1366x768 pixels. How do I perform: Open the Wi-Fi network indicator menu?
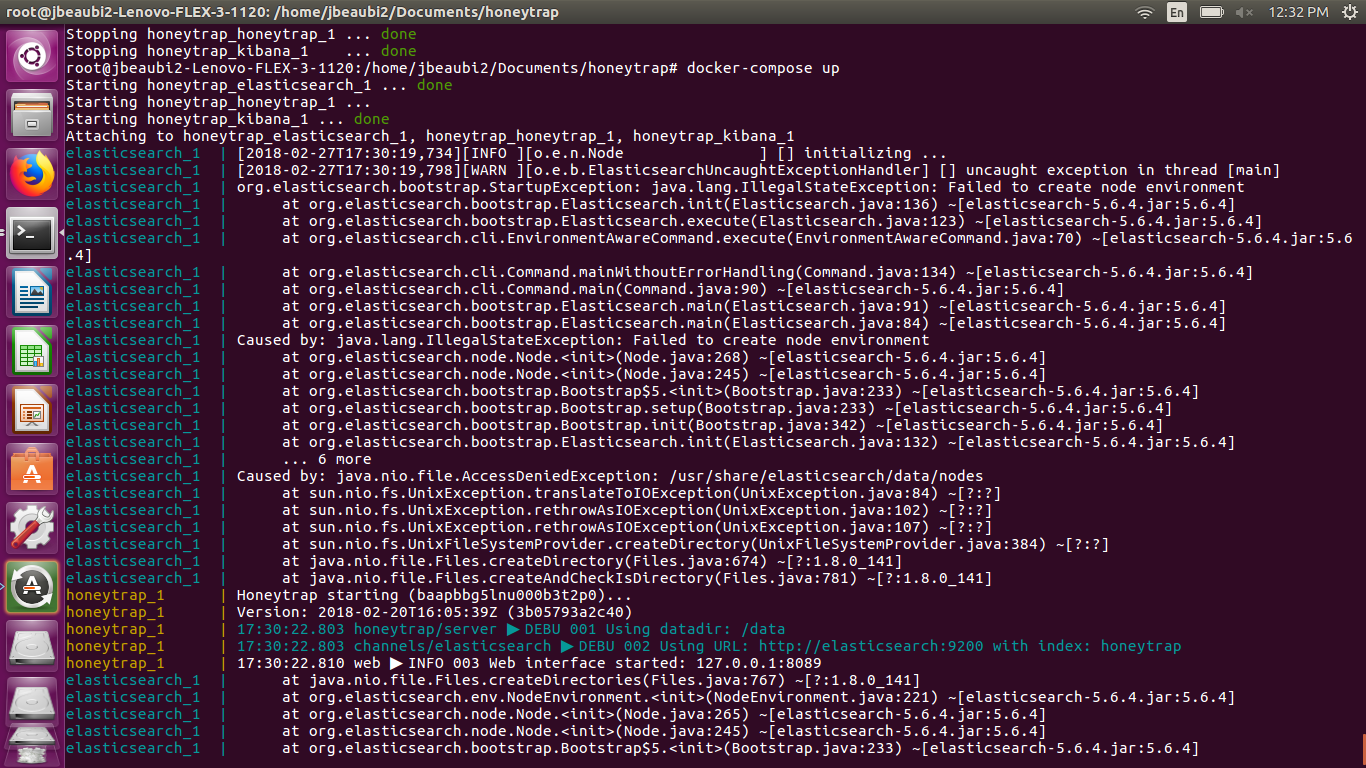pyautogui.click(x=1144, y=13)
